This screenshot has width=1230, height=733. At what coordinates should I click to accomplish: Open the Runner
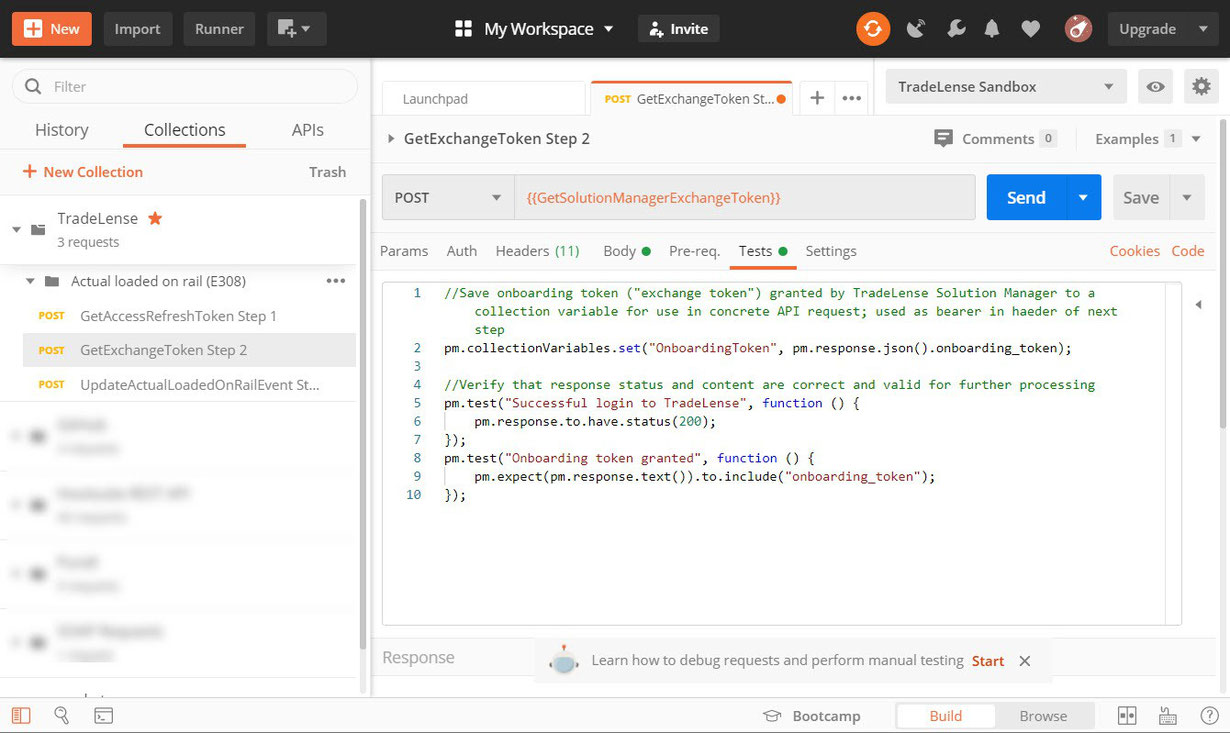pyautogui.click(x=220, y=29)
